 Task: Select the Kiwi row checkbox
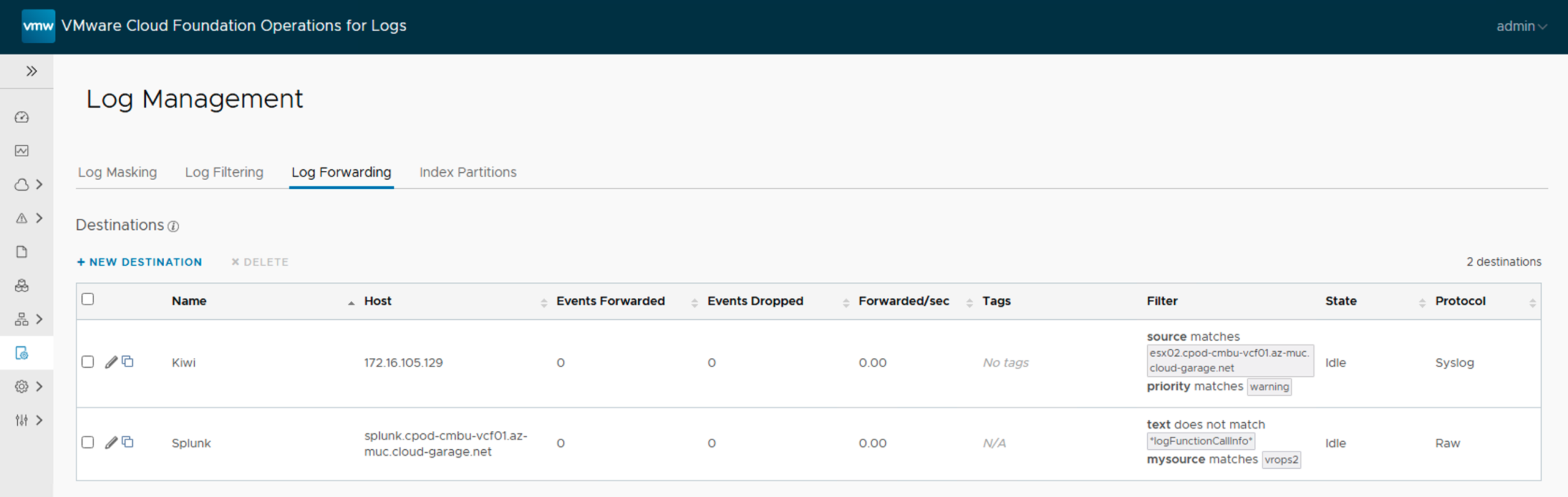coord(88,362)
